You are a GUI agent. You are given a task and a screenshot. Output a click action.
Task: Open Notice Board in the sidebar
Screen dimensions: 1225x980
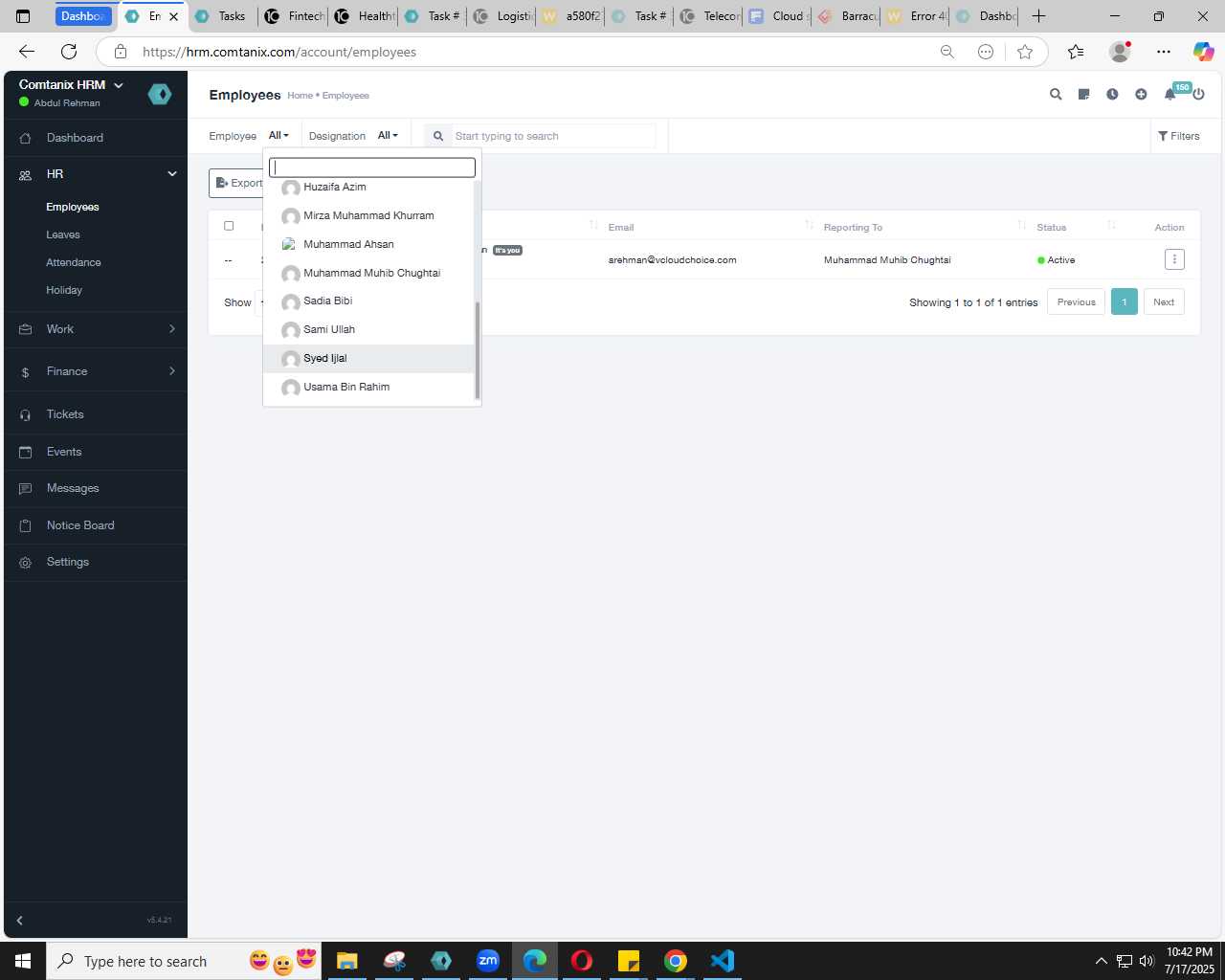pos(80,525)
